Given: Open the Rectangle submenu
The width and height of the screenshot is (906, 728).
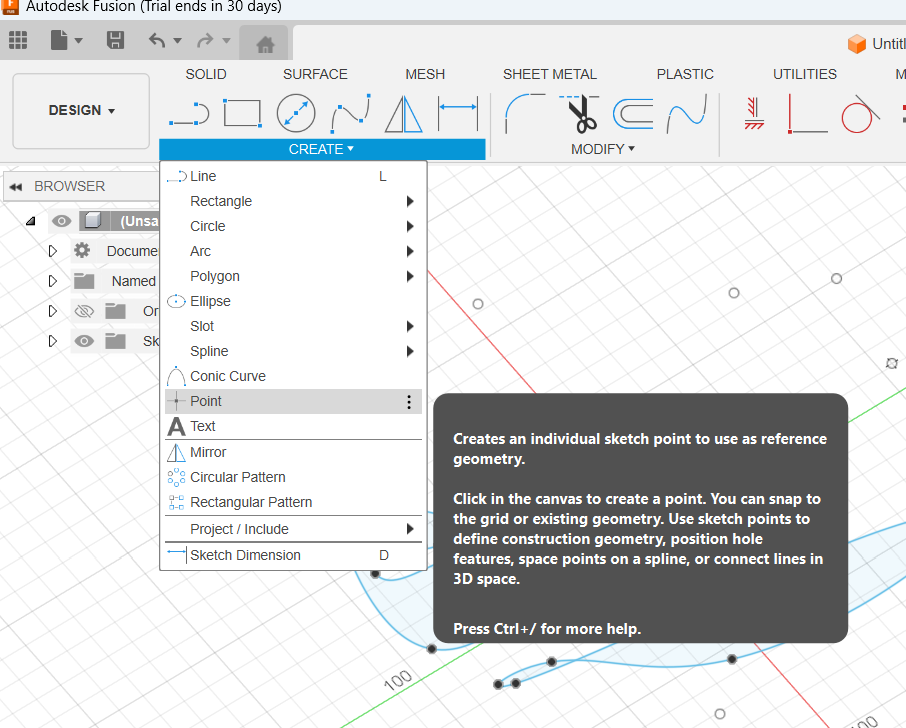Looking at the screenshot, I should click(x=294, y=201).
